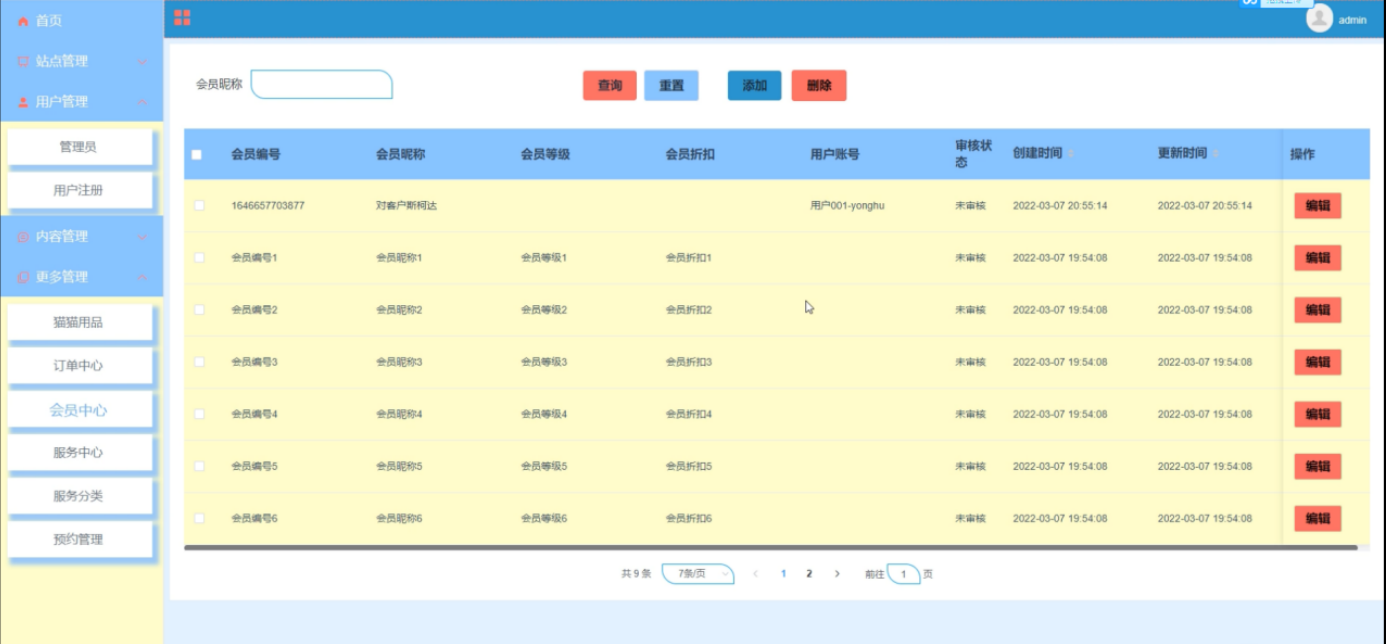The width and height of the screenshot is (1387, 644).
Task: Select page 1 in pagination
Action: 783,574
